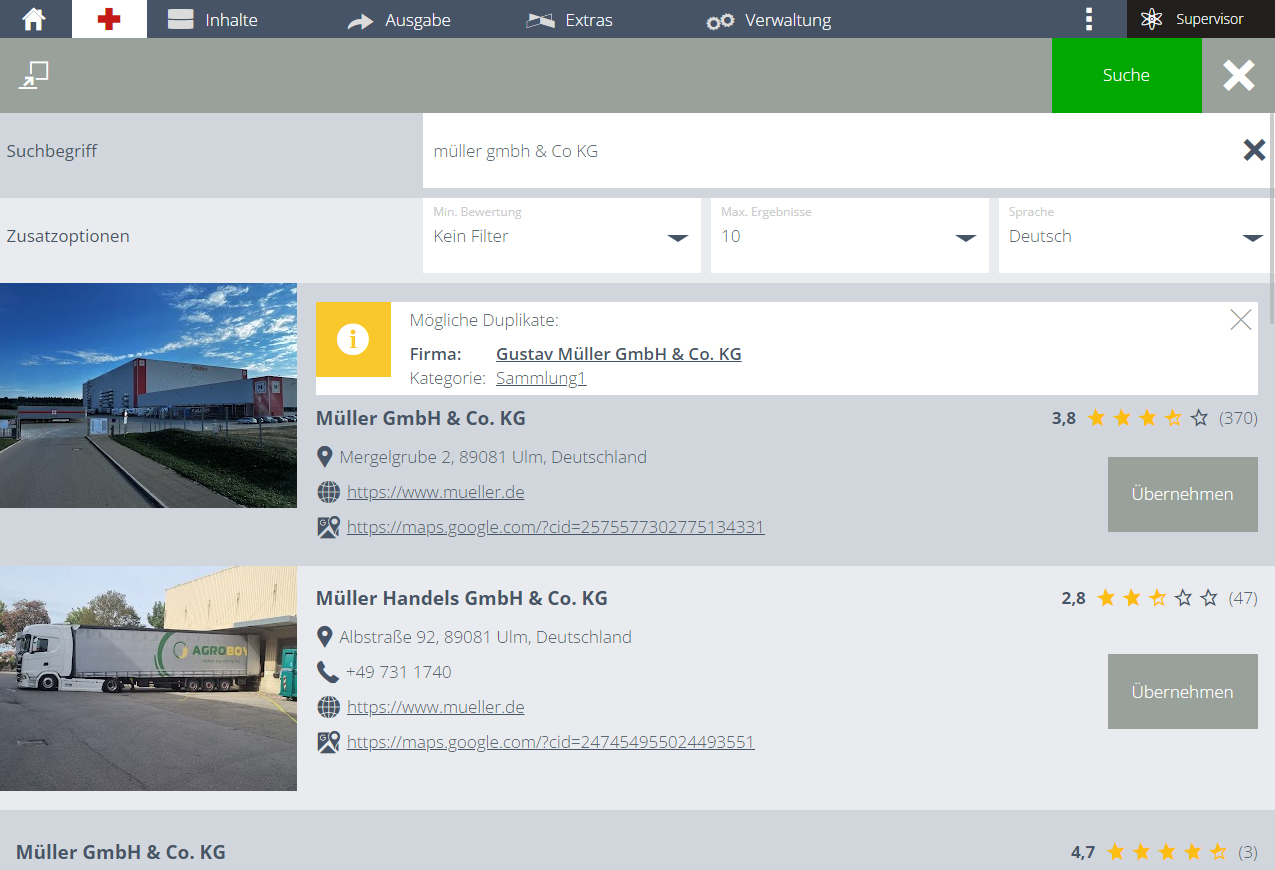Click the map pin icon beside Albstraße 92
This screenshot has height=870, width=1275.
click(x=324, y=637)
